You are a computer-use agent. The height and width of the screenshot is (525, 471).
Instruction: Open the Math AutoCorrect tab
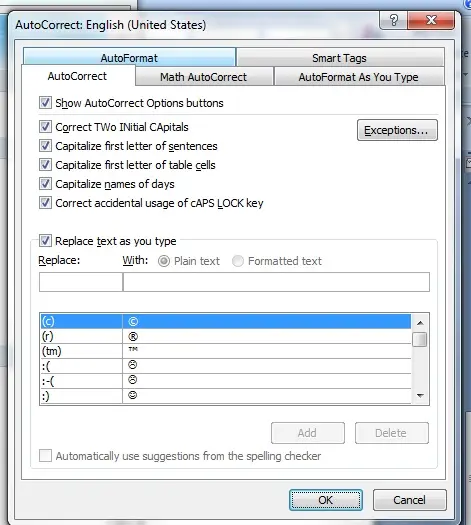(204, 77)
